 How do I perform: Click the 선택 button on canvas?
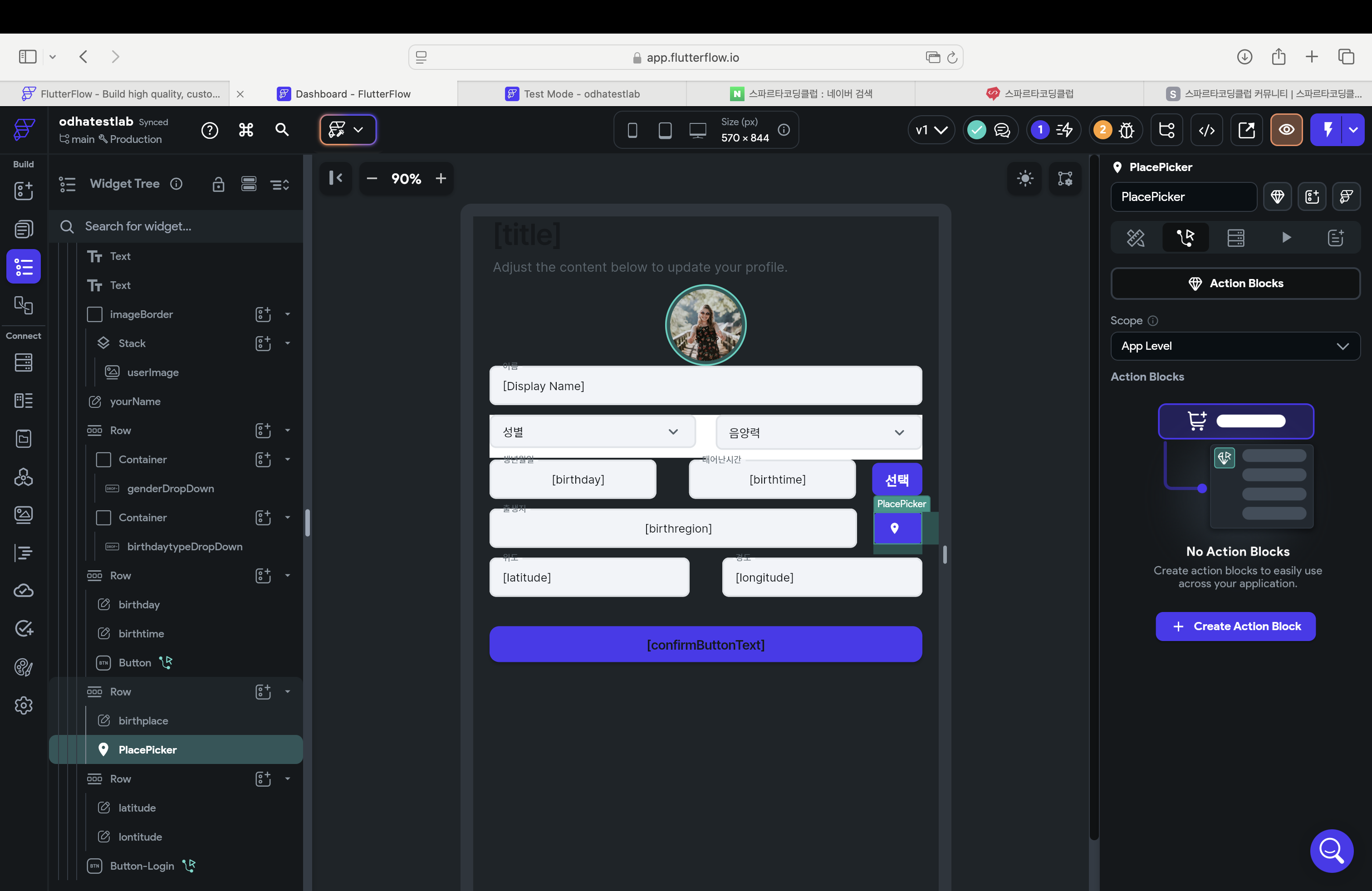pos(897,480)
